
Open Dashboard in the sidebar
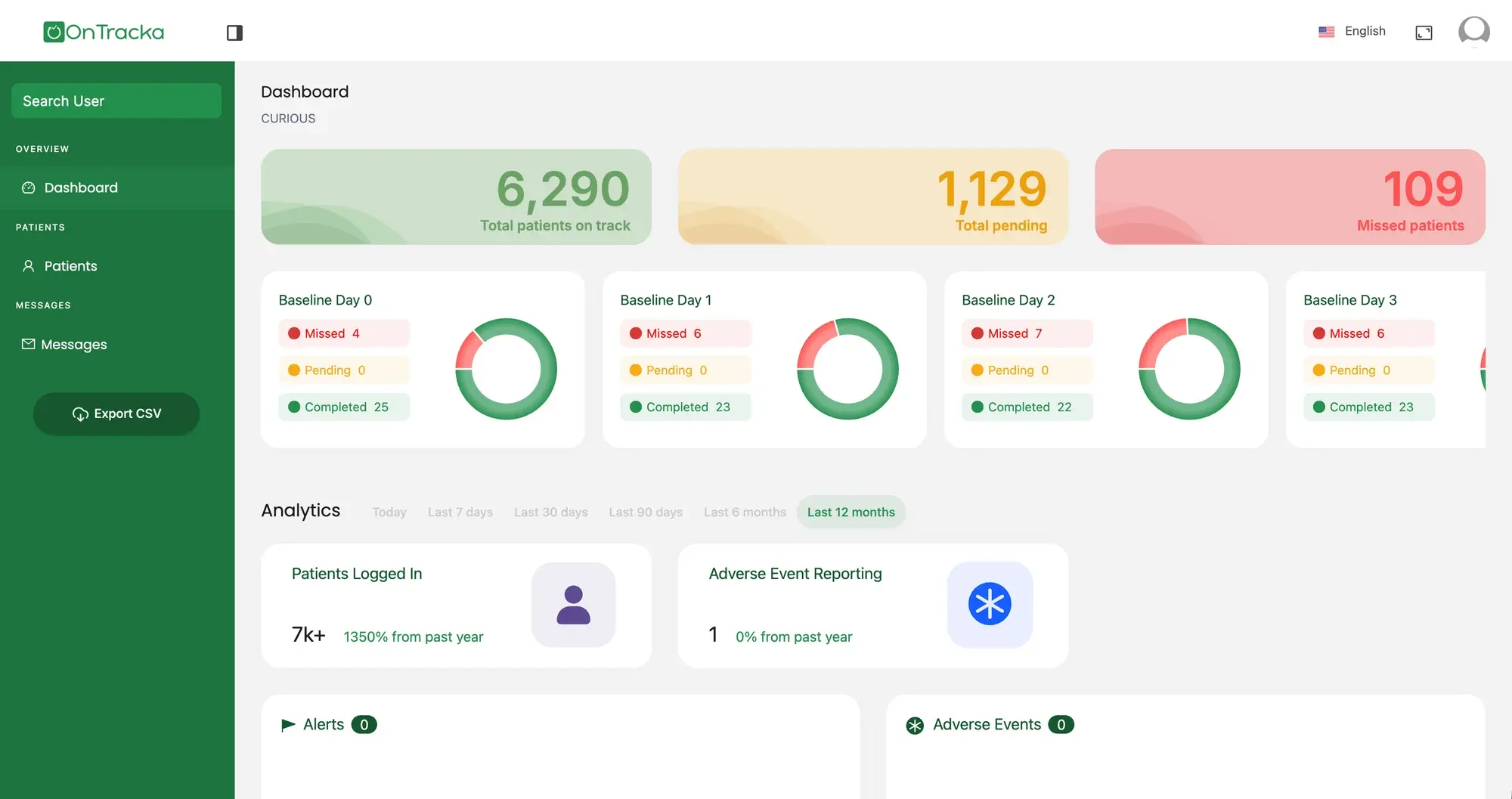tap(117, 187)
